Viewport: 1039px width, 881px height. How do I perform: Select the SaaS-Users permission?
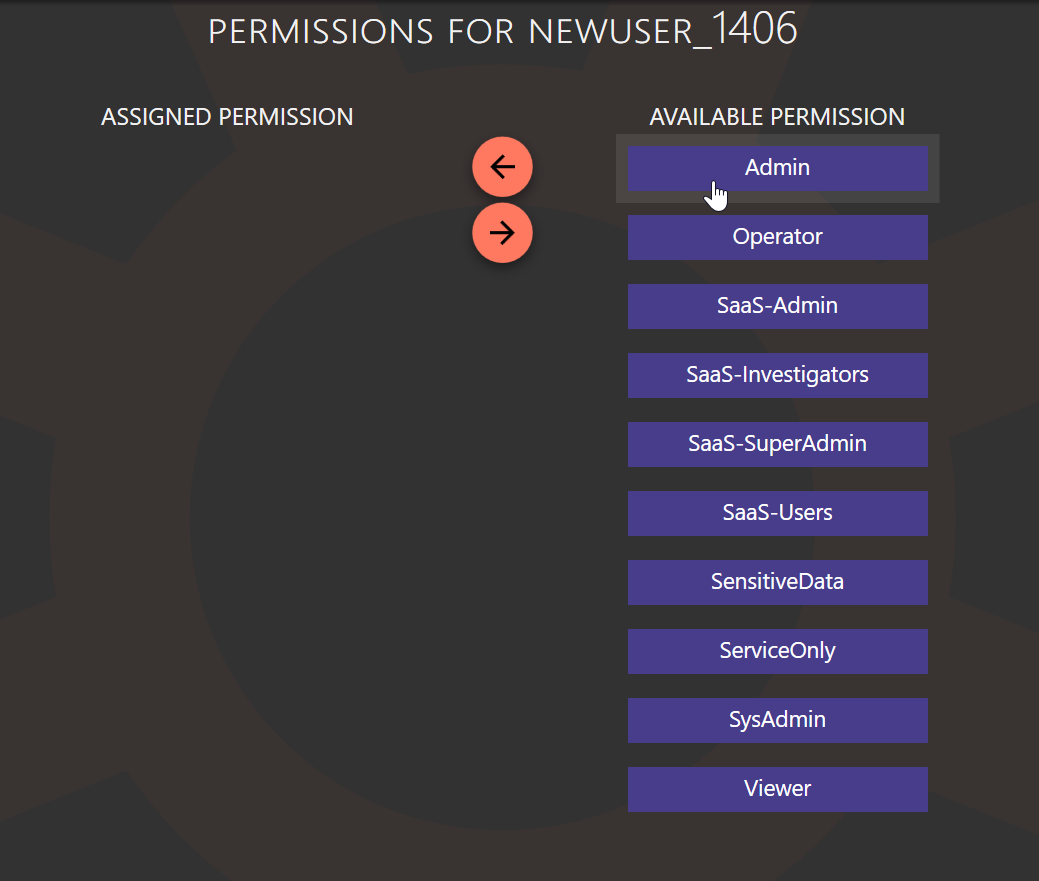[x=777, y=512]
